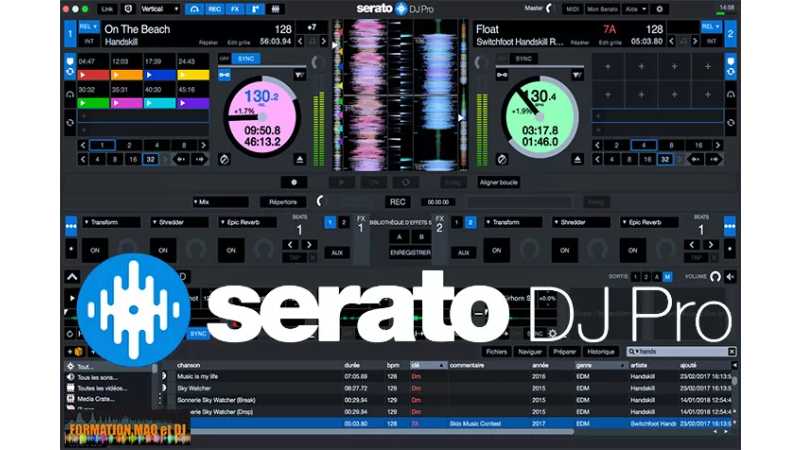Open the Mon Serato button
This screenshot has height=450, width=800.
(602, 9)
